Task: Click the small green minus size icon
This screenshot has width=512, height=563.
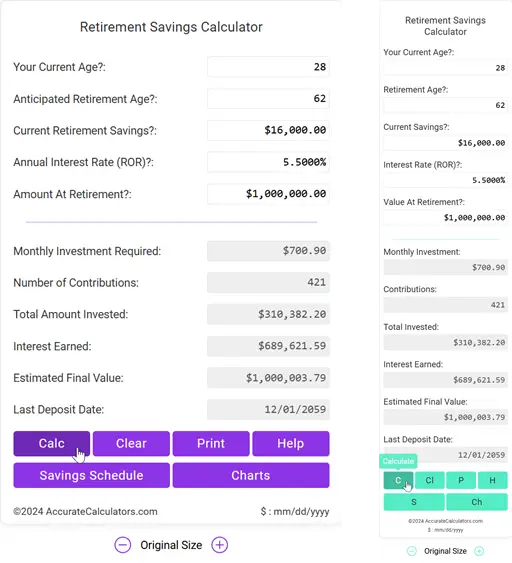Action: [412, 551]
